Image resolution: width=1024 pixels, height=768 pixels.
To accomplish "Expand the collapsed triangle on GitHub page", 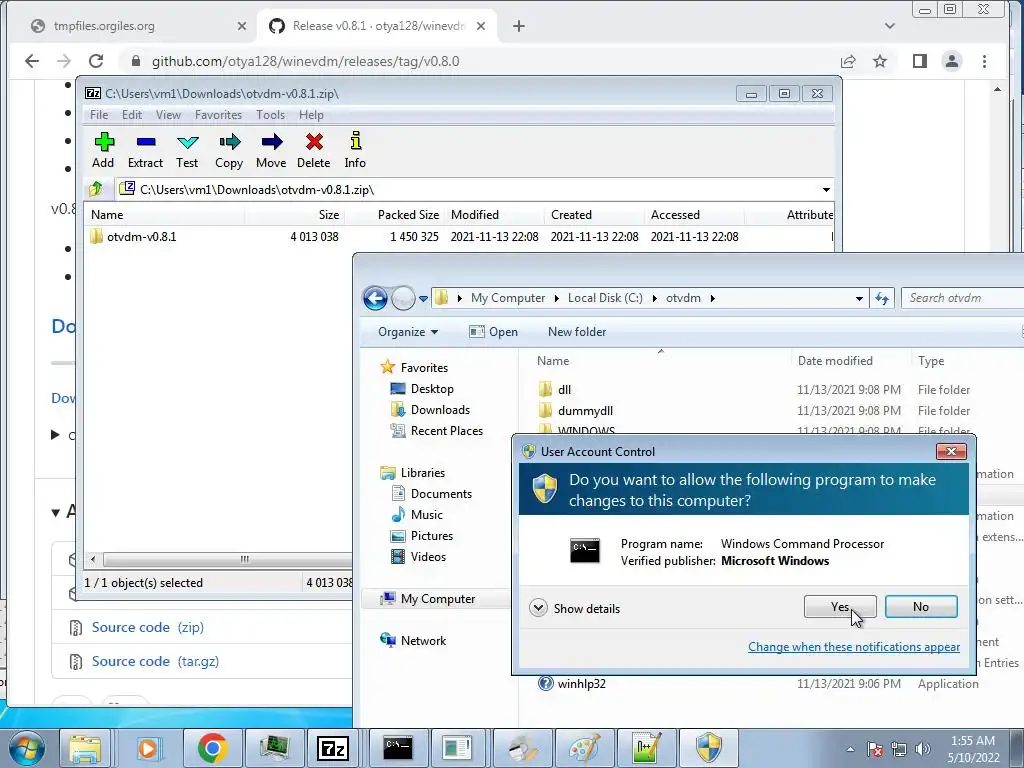I will pos(56,435).
